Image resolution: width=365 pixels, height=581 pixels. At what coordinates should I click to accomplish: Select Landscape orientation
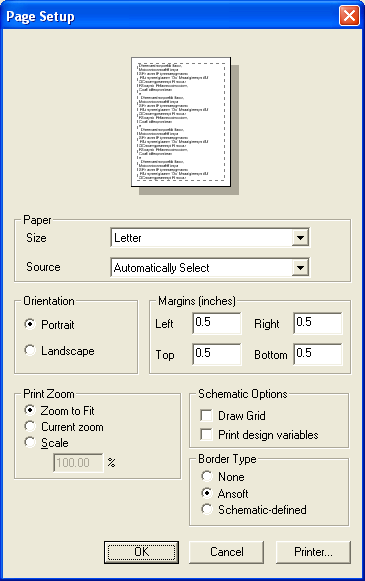pyautogui.click(x=30, y=350)
